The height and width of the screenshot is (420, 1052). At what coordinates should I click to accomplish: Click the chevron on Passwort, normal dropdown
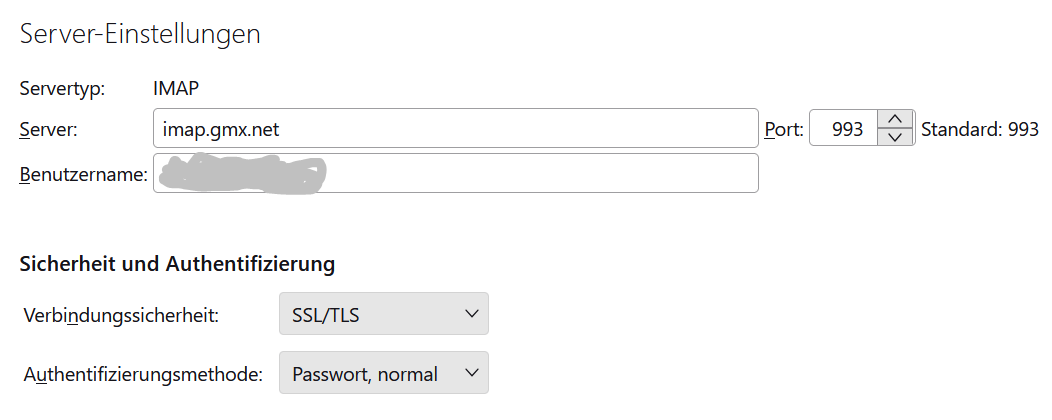(x=472, y=374)
